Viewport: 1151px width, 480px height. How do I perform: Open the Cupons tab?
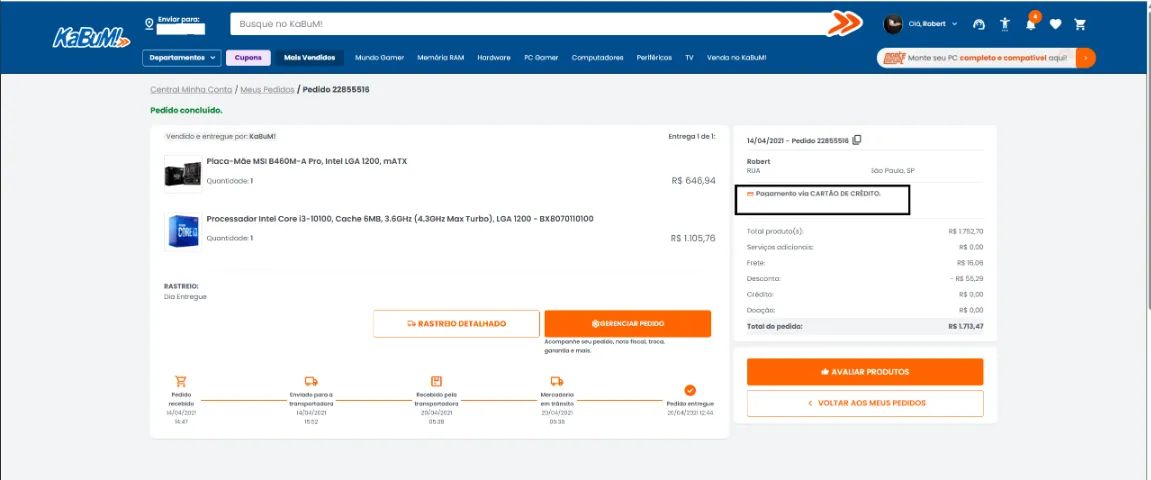(248, 58)
